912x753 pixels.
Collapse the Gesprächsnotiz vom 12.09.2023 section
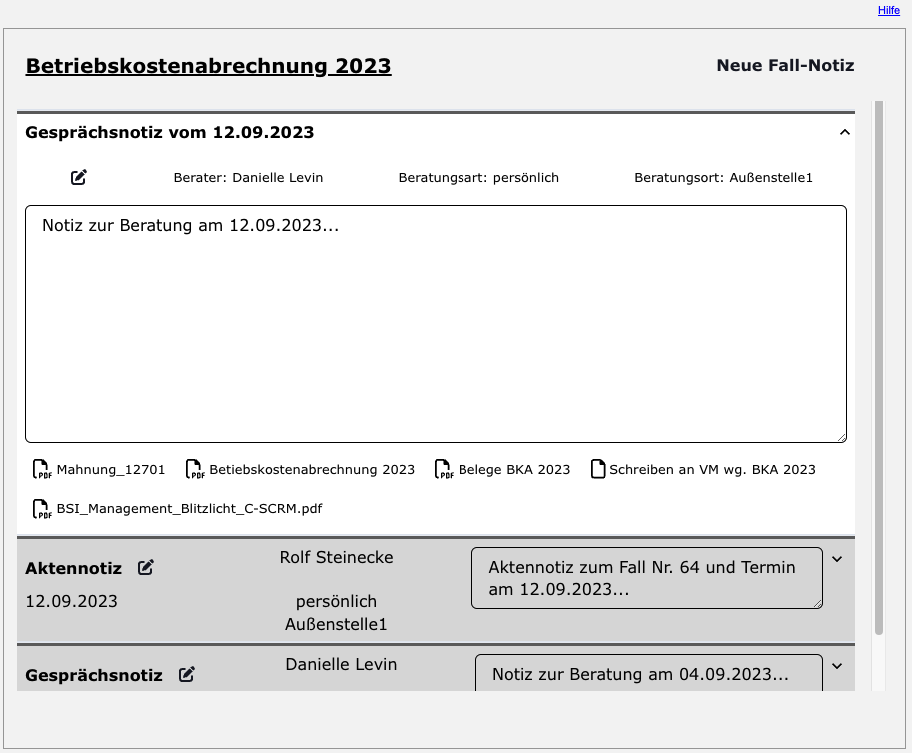pyautogui.click(x=845, y=133)
